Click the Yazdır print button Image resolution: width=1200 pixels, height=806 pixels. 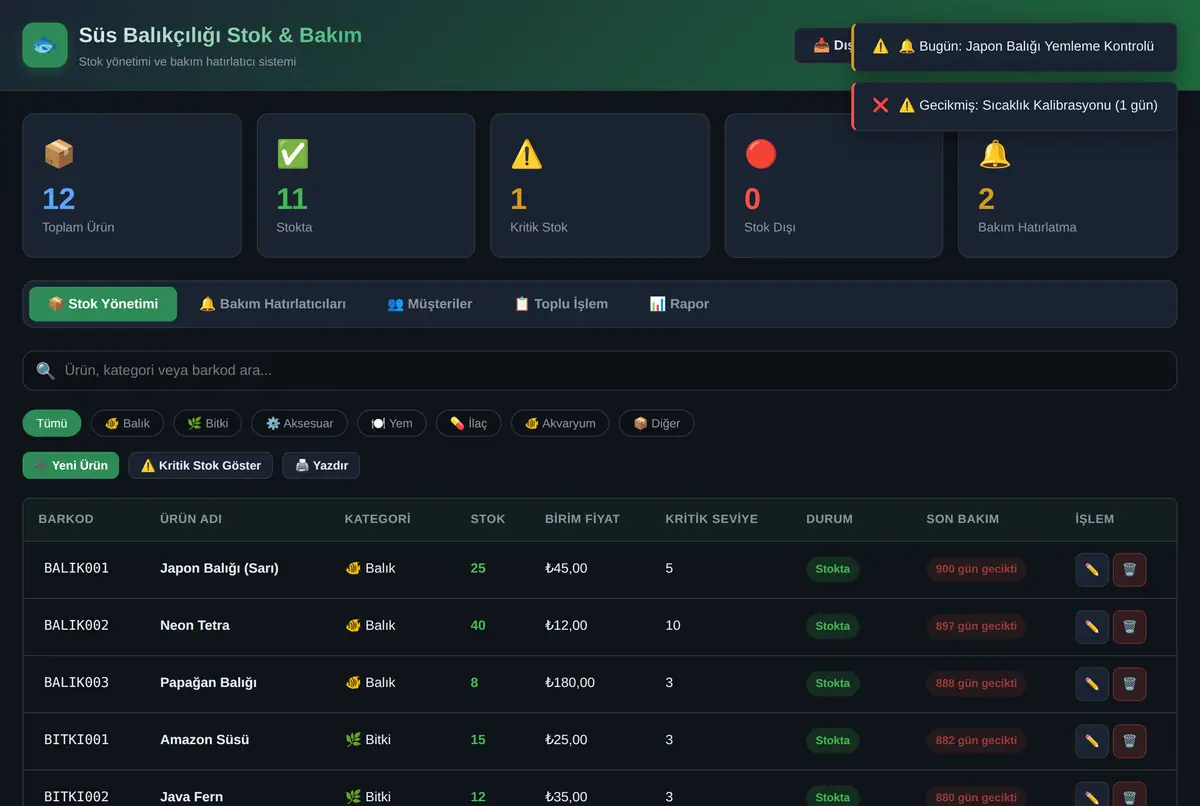click(321, 465)
